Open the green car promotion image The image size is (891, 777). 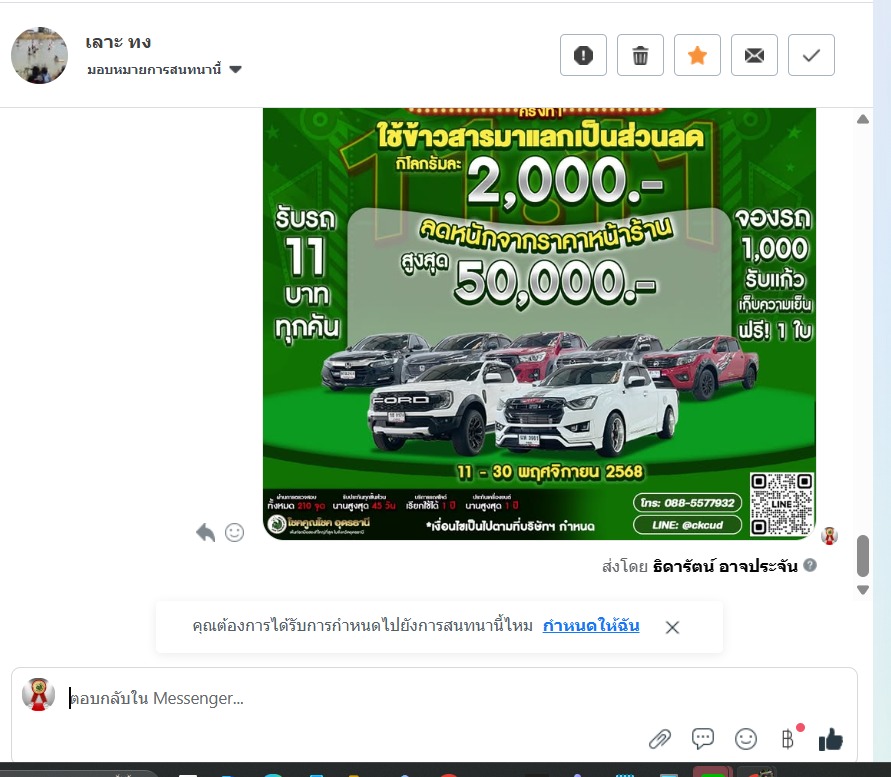pyautogui.click(x=539, y=323)
